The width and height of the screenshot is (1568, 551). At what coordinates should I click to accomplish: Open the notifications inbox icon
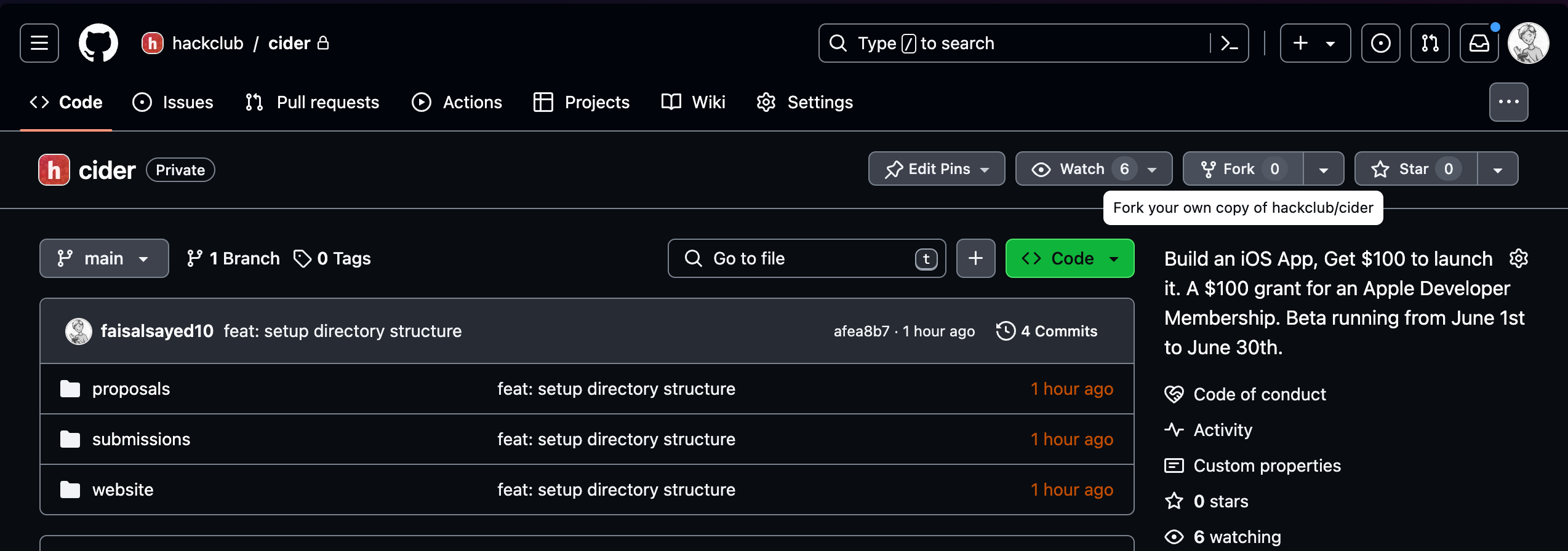coord(1479,43)
